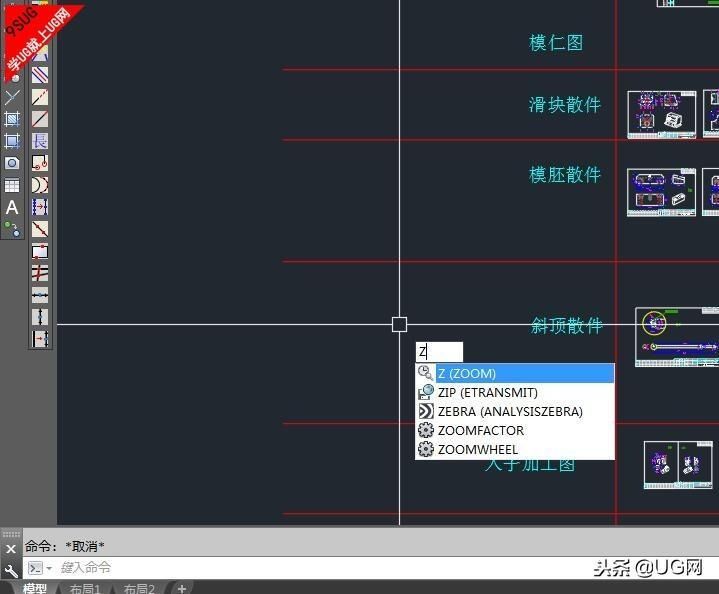Select the Region tool icon
Image resolution: width=719 pixels, height=594 pixels.
(12, 163)
